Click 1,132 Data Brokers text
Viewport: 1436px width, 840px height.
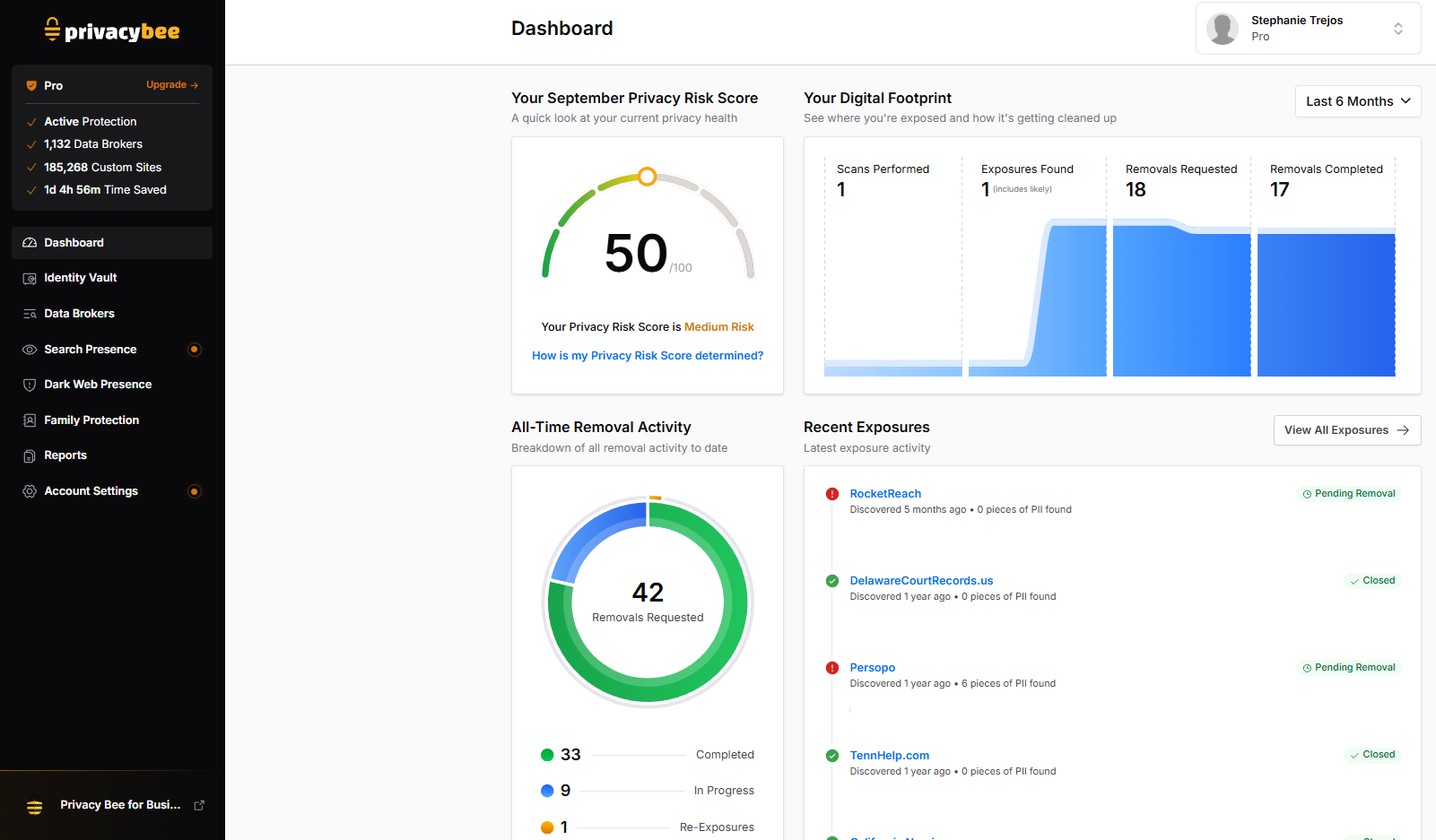pyautogui.click(x=93, y=144)
